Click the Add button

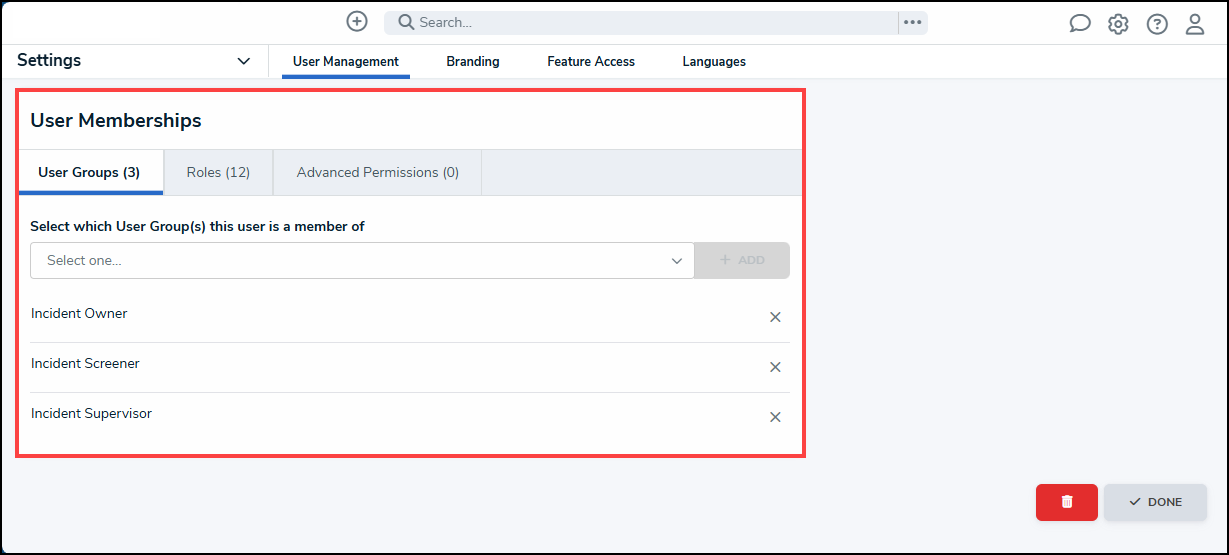[x=742, y=260]
